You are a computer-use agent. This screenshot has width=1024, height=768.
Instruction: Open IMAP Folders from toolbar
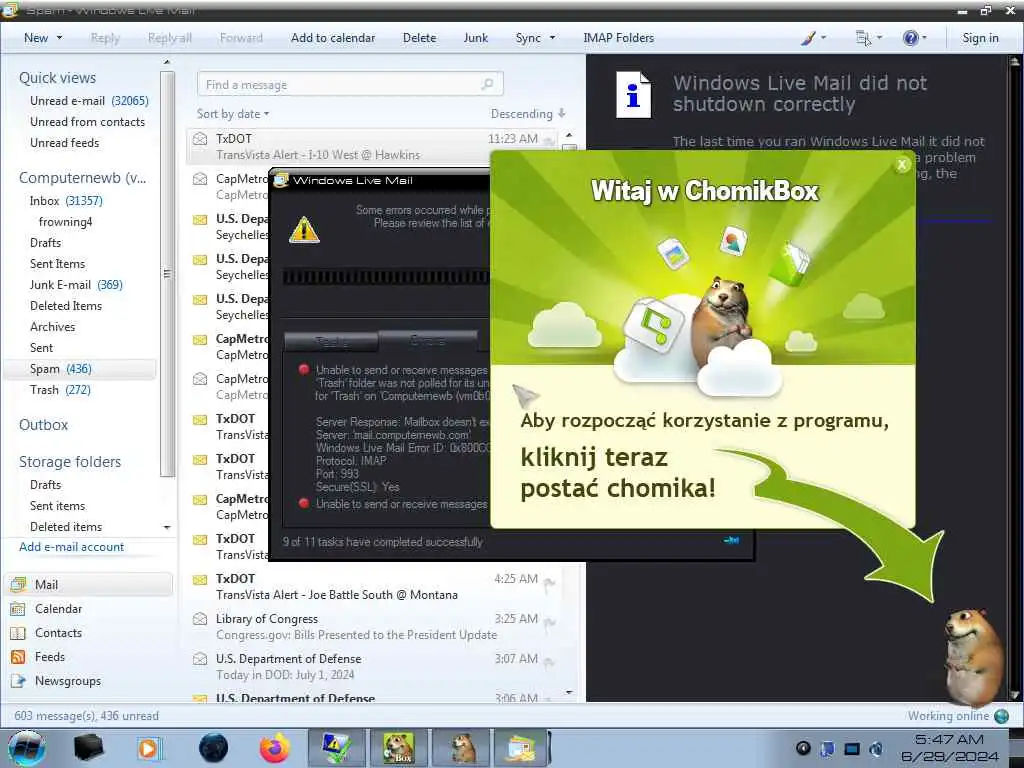618,38
